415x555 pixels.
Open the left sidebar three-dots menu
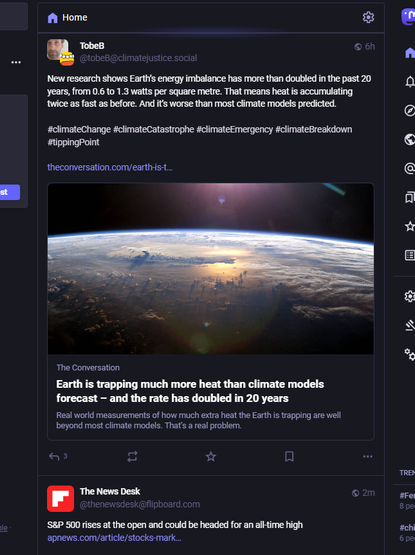tap(16, 62)
